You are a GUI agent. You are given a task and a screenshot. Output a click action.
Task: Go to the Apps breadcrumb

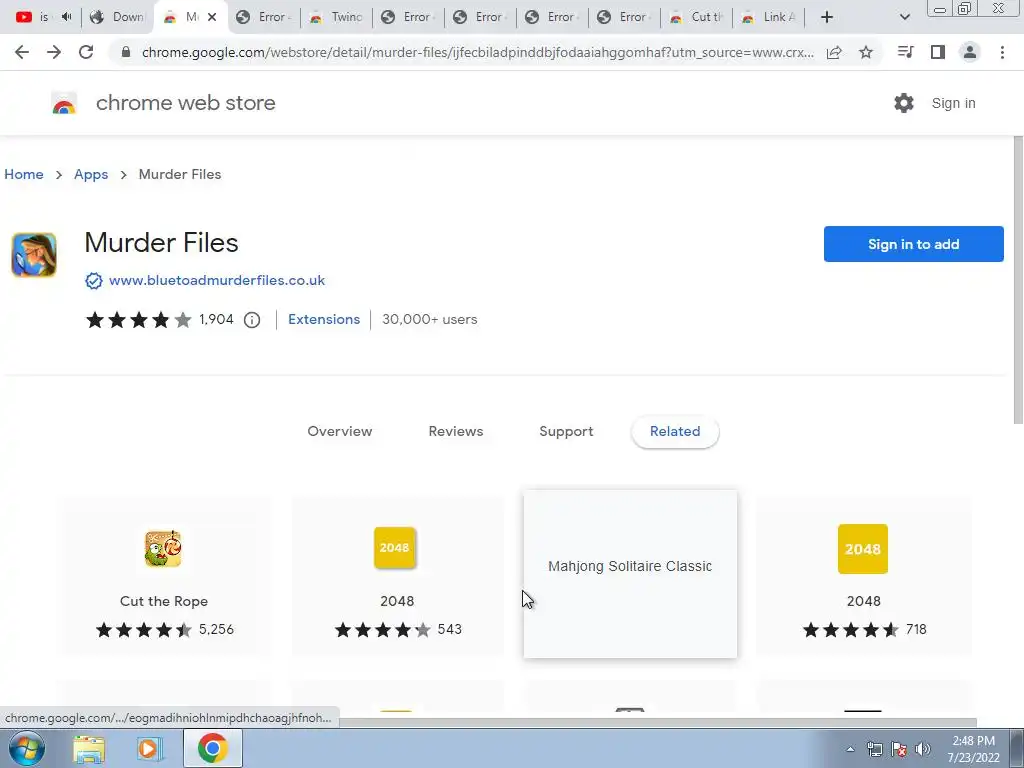click(91, 174)
